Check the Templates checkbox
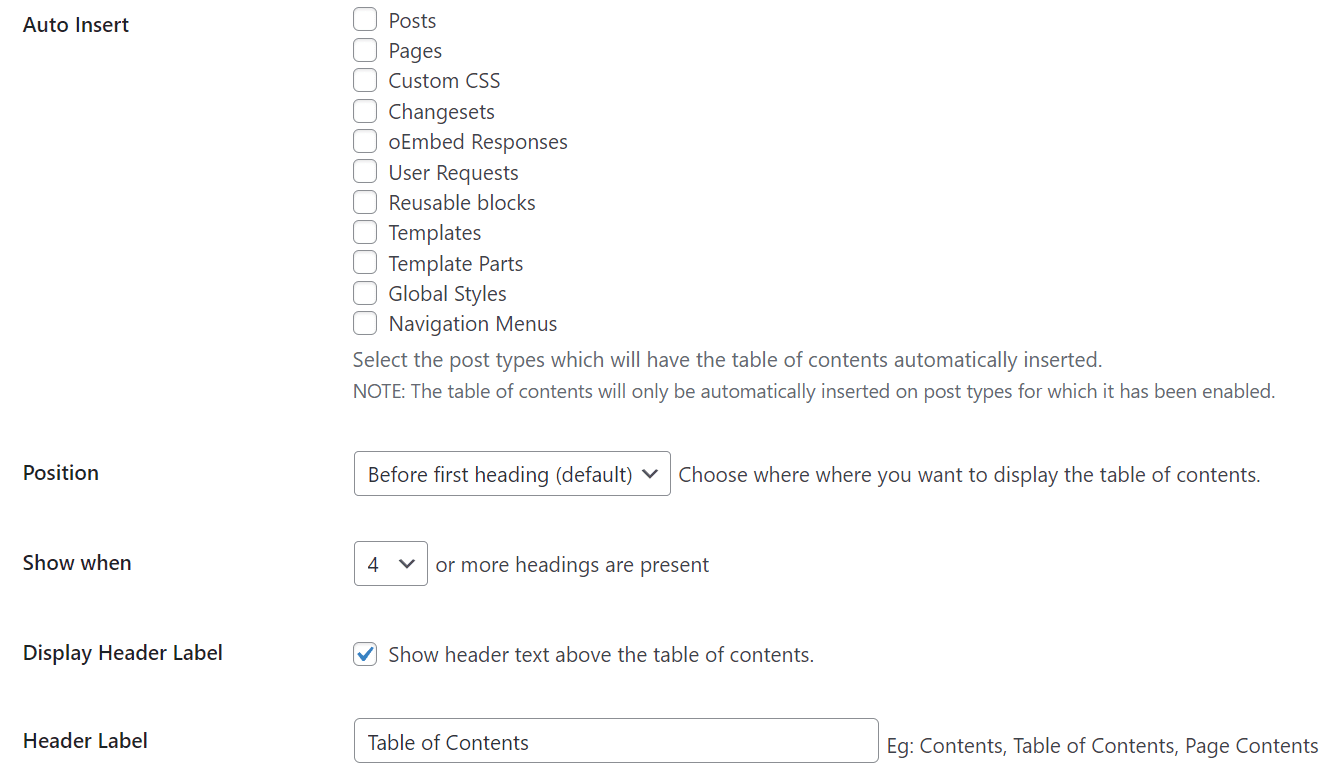Screen dimensions: 1333x783 point(365,232)
